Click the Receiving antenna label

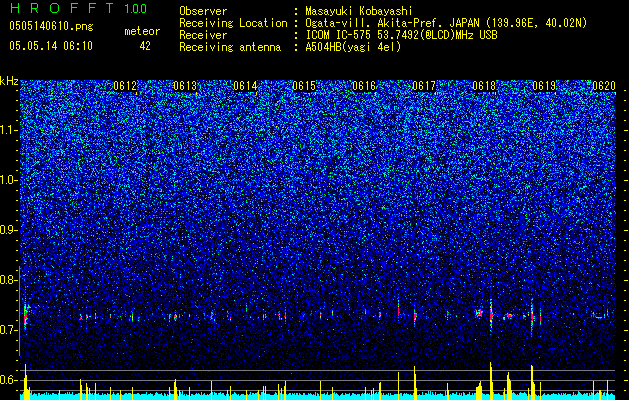(x=230, y=47)
